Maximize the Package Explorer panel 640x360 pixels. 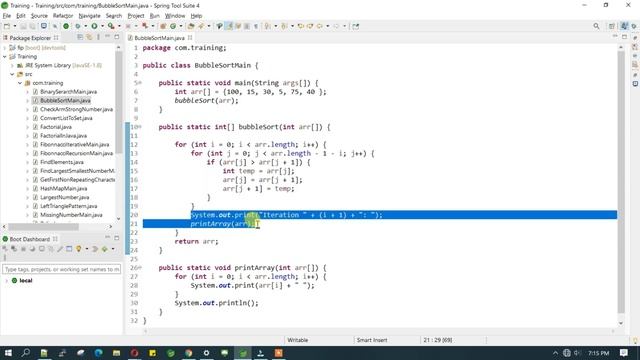pyautogui.click(x=117, y=37)
